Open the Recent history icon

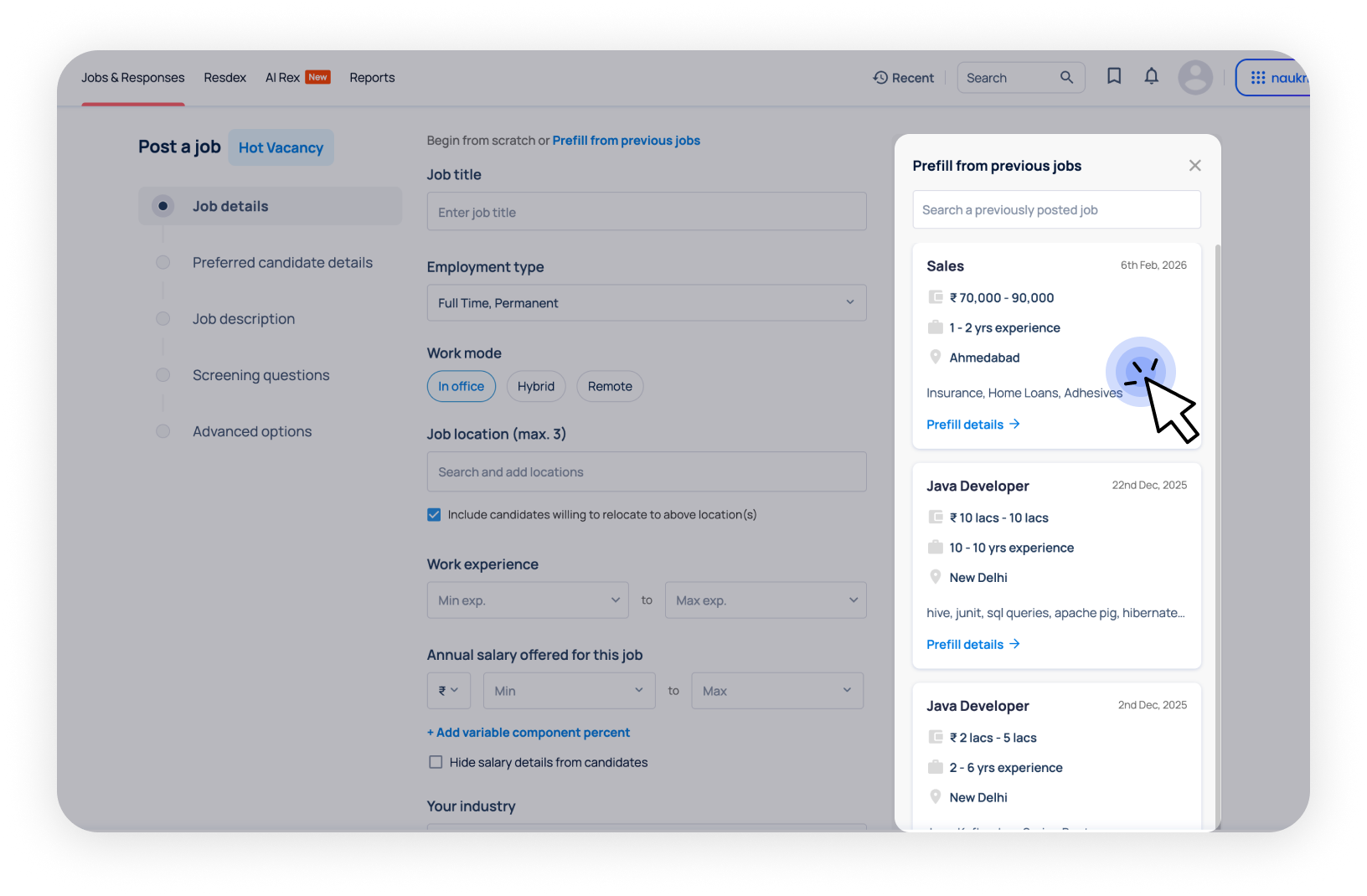(880, 77)
